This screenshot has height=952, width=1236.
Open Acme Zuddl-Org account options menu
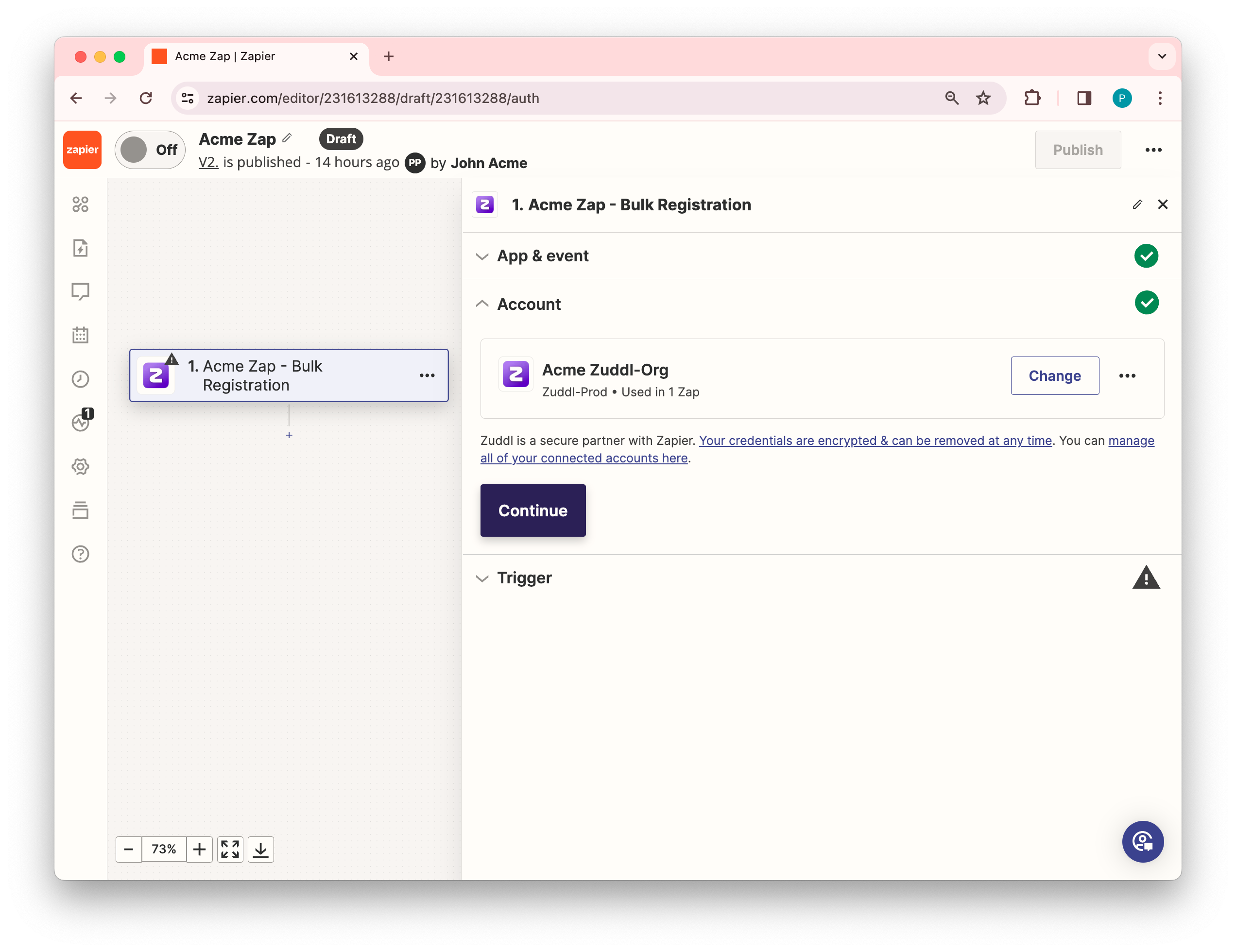point(1127,375)
